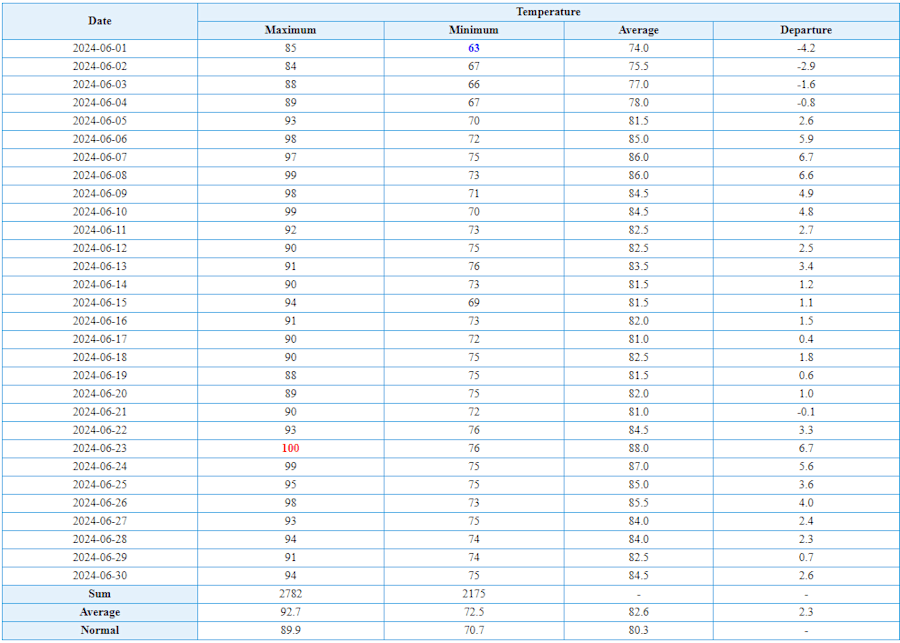Select the date cell 2024-06-29
The image size is (900, 643).
click(100, 558)
